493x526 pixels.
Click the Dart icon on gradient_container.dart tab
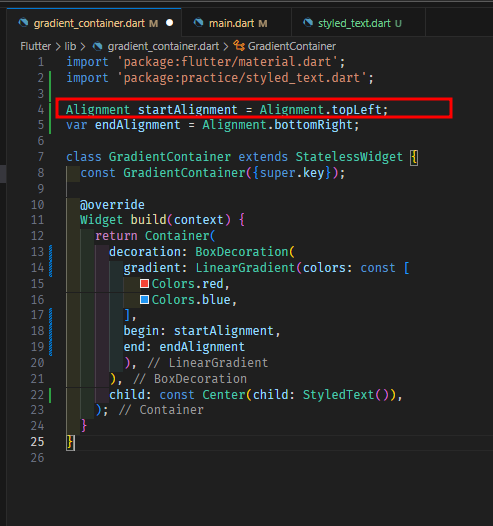pyautogui.click(x=23, y=23)
